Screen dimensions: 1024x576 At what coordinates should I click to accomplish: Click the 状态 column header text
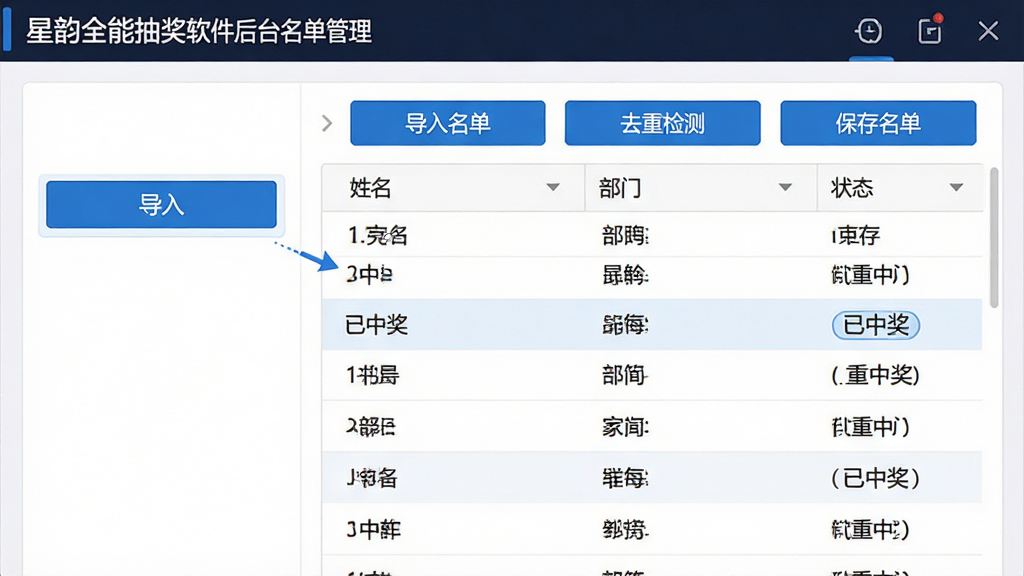pyautogui.click(x=852, y=188)
